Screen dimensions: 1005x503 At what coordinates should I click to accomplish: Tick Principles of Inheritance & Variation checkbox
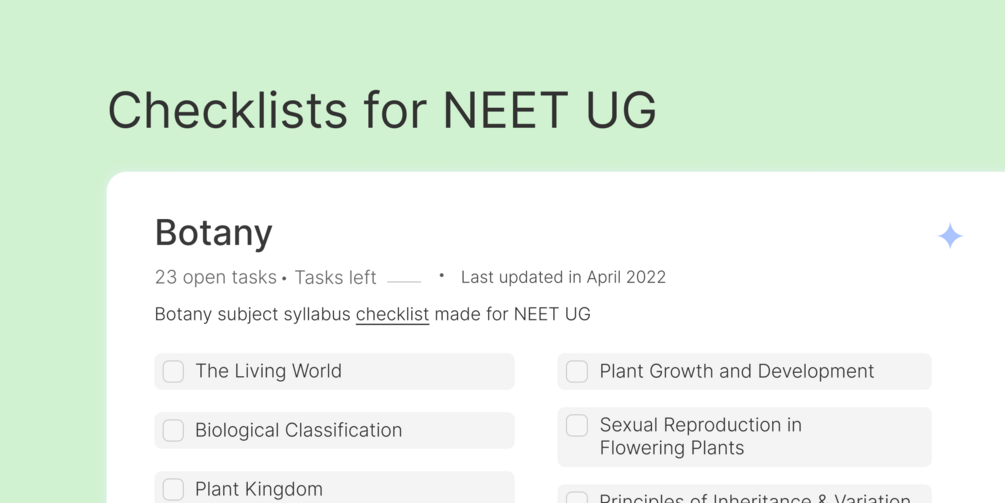tap(577, 498)
